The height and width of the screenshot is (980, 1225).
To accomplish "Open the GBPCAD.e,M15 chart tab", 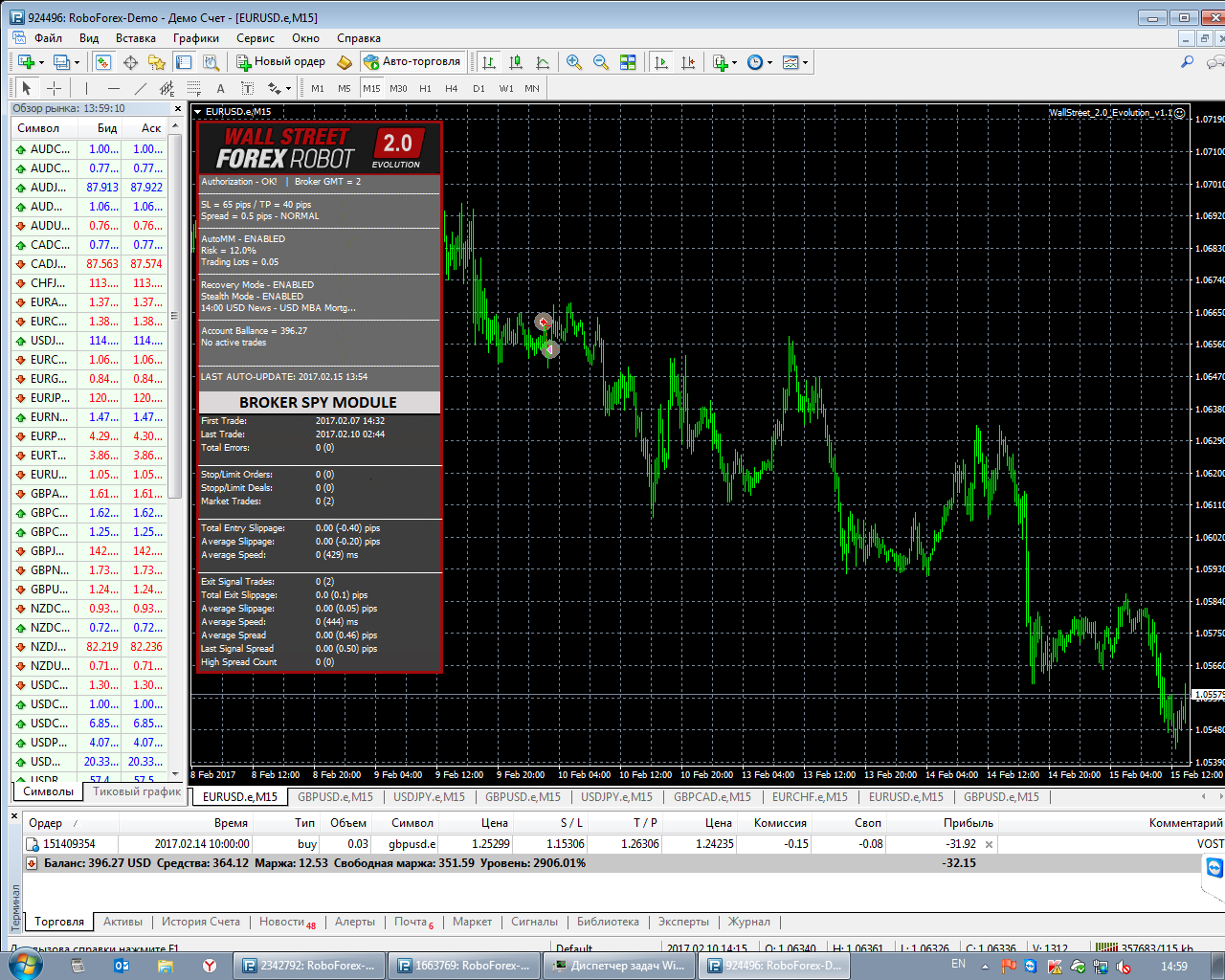I will pos(712,796).
